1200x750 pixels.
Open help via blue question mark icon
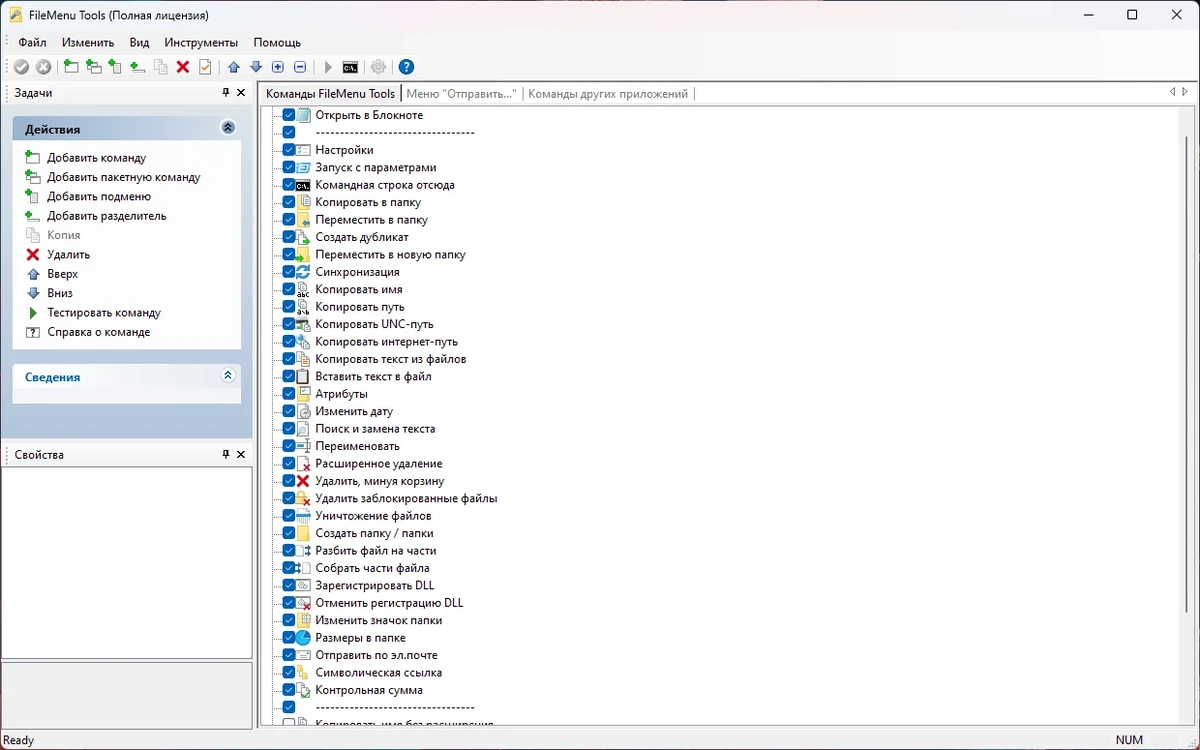pyautogui.click(x=406, y=67)
